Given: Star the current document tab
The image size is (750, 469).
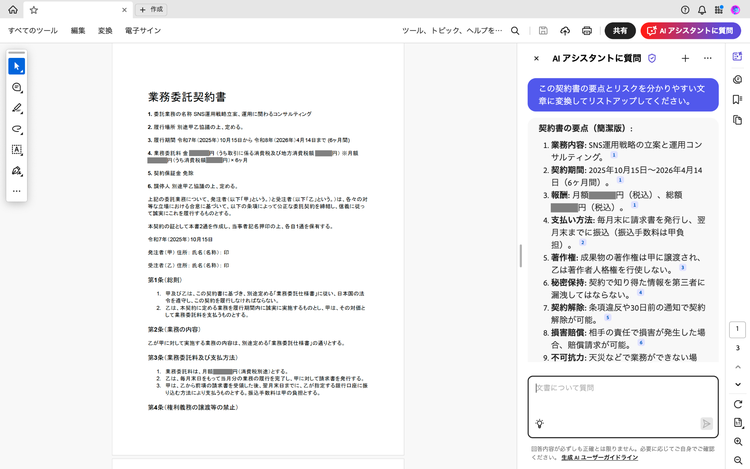Looking at the screenshot, I should click(34, 9).
